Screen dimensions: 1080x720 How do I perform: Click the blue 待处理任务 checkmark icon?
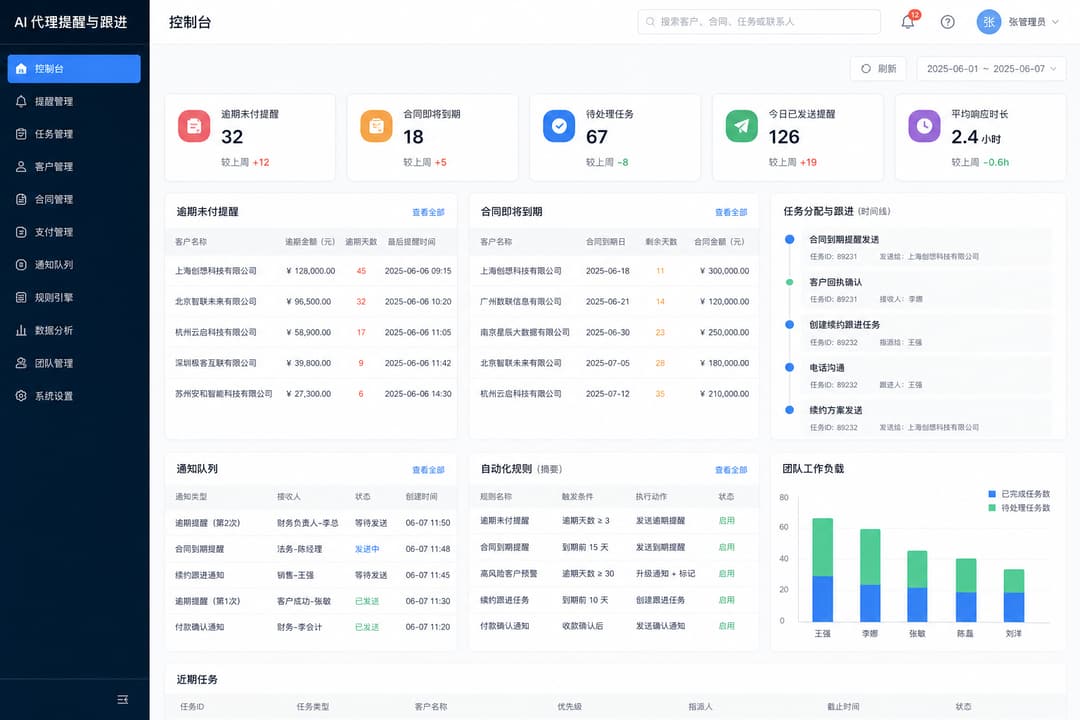pyautogui.click(x=559, y=126)
